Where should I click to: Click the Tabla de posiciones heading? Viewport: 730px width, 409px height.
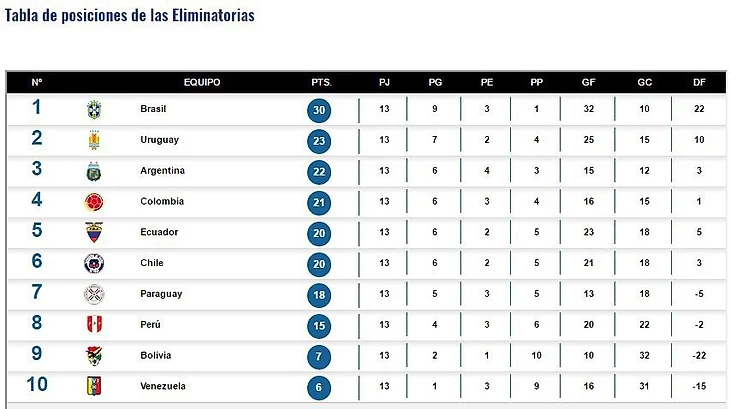coord(130,16)
